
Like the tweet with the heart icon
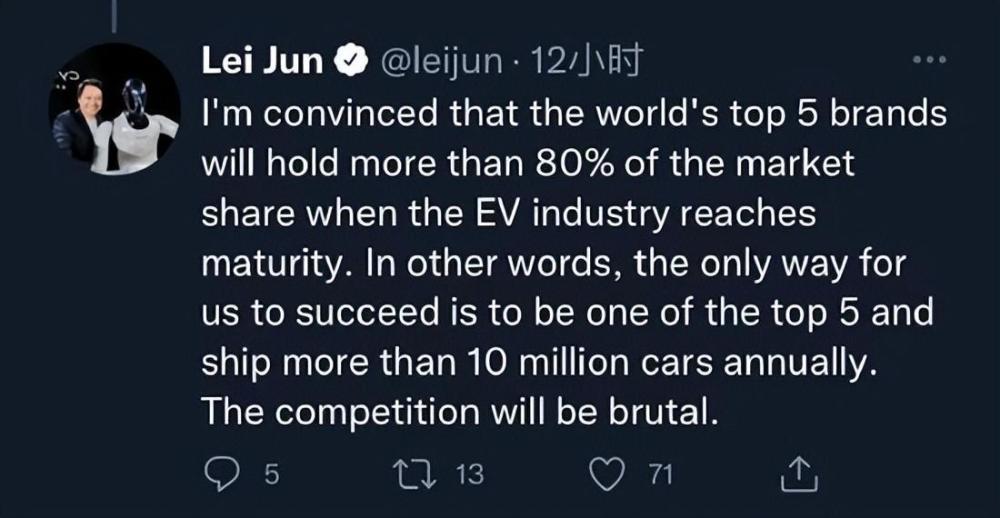click(x=606, y=474)
